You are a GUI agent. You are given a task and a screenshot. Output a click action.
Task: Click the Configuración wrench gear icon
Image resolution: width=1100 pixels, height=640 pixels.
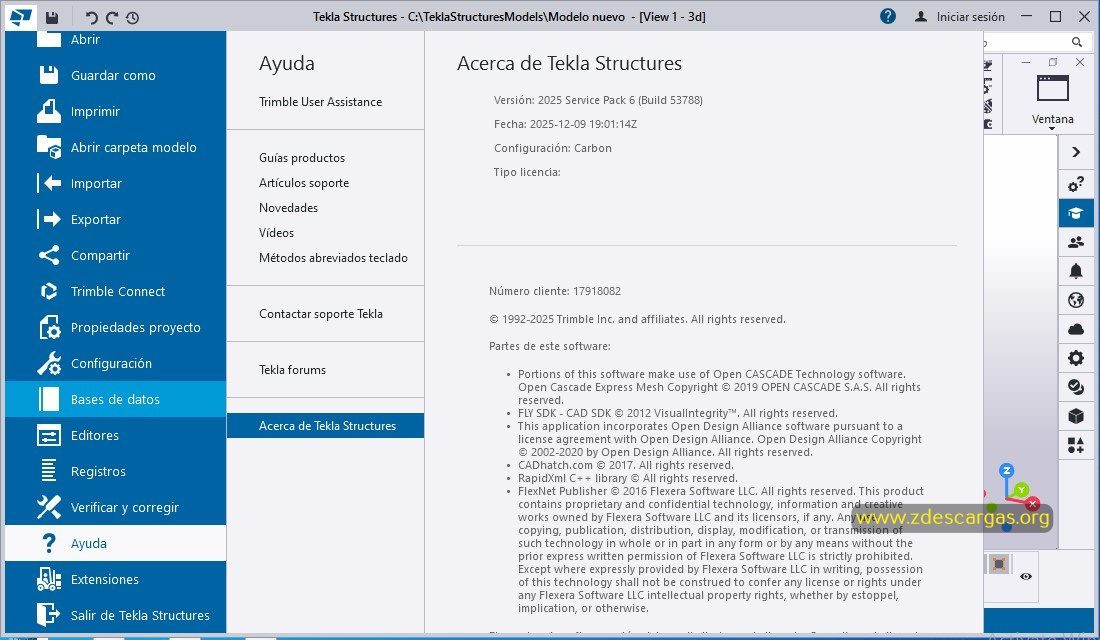[48, 364]
